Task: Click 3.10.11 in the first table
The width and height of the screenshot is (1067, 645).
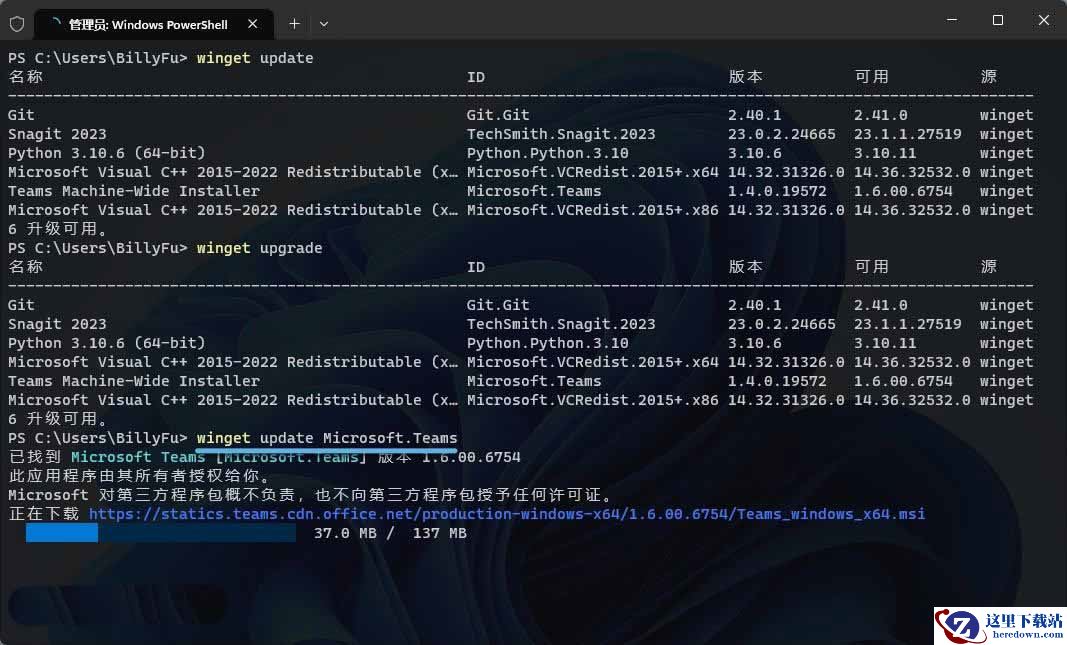Action: click(885, 153)
